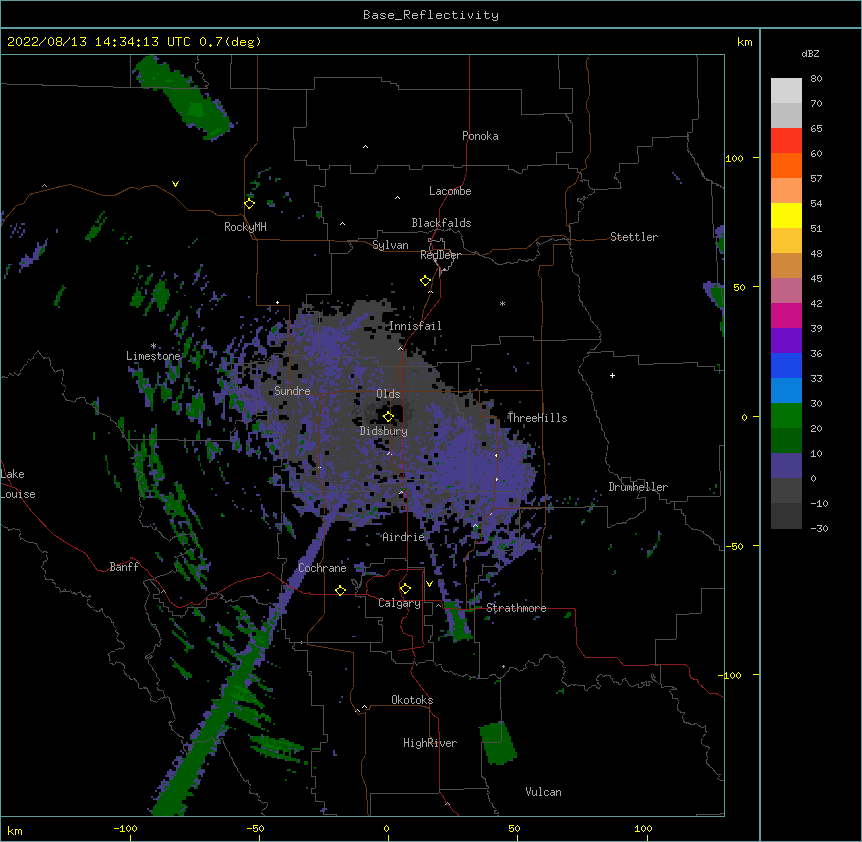Click the white caret marker west of Ponoka
The width and height of the screenshot is (862, 842).
coord(365,147)
